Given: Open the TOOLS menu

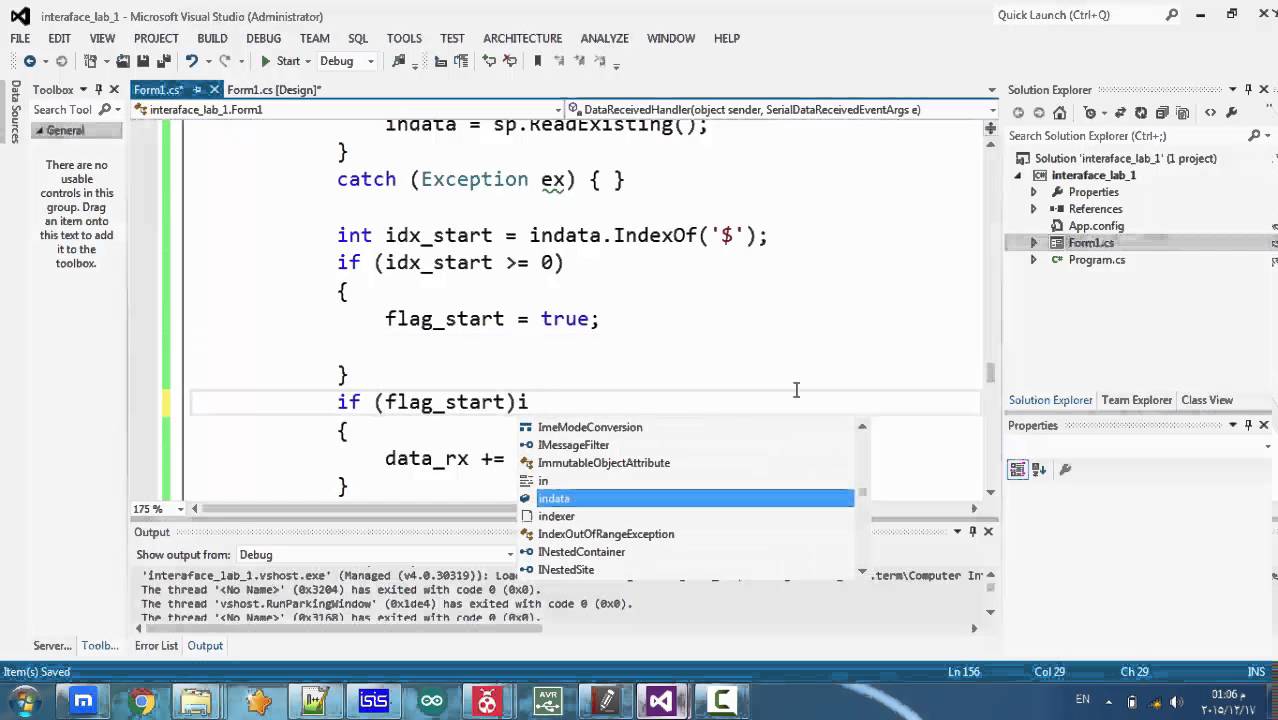Looking at the screenshot, I should [x=404, y=38].
